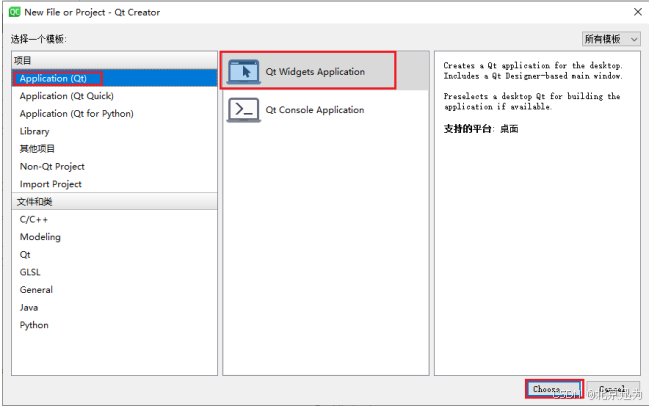The height and width of the screenshot is (406, 649).
Task: Click the Cancel button
Action: (x=613, y=389)
